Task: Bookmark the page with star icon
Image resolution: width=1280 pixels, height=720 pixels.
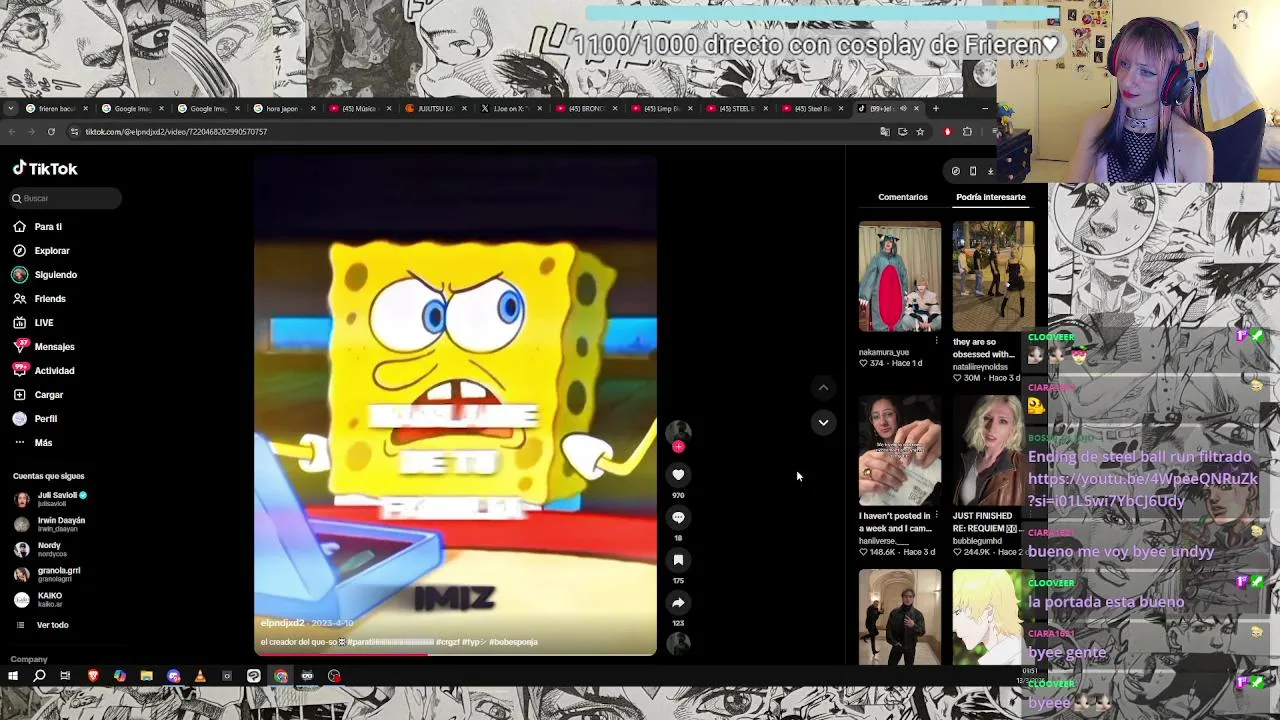Action: pyautogui.click(x=920, y=132)
